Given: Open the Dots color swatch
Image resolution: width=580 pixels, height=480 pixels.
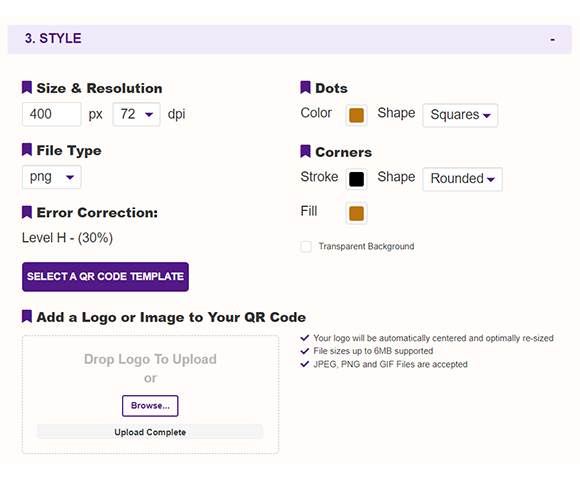Looking at the screenshot, I should click(x=356, y=115).
